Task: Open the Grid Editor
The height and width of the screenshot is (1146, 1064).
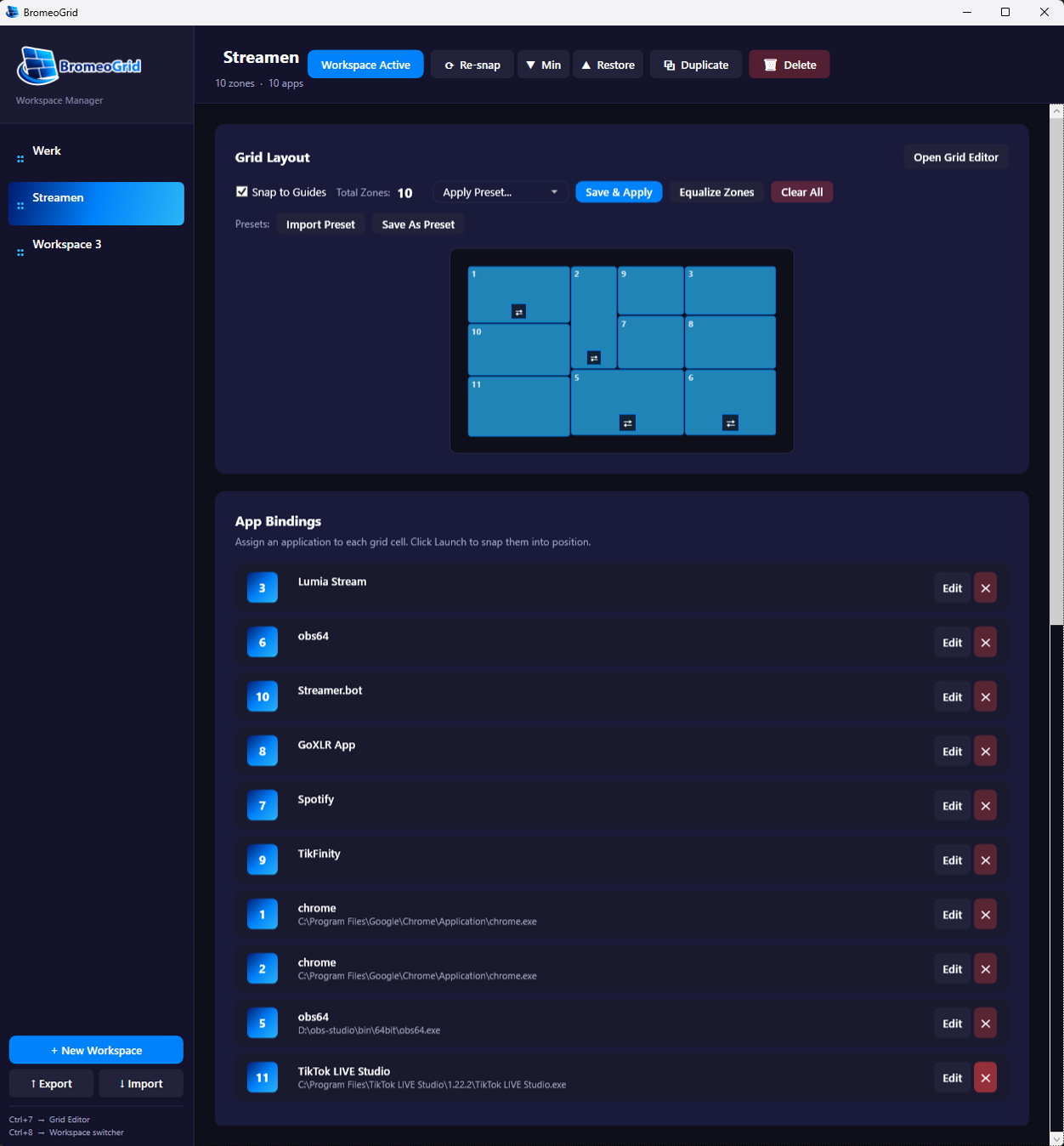Action: (955, 156)
